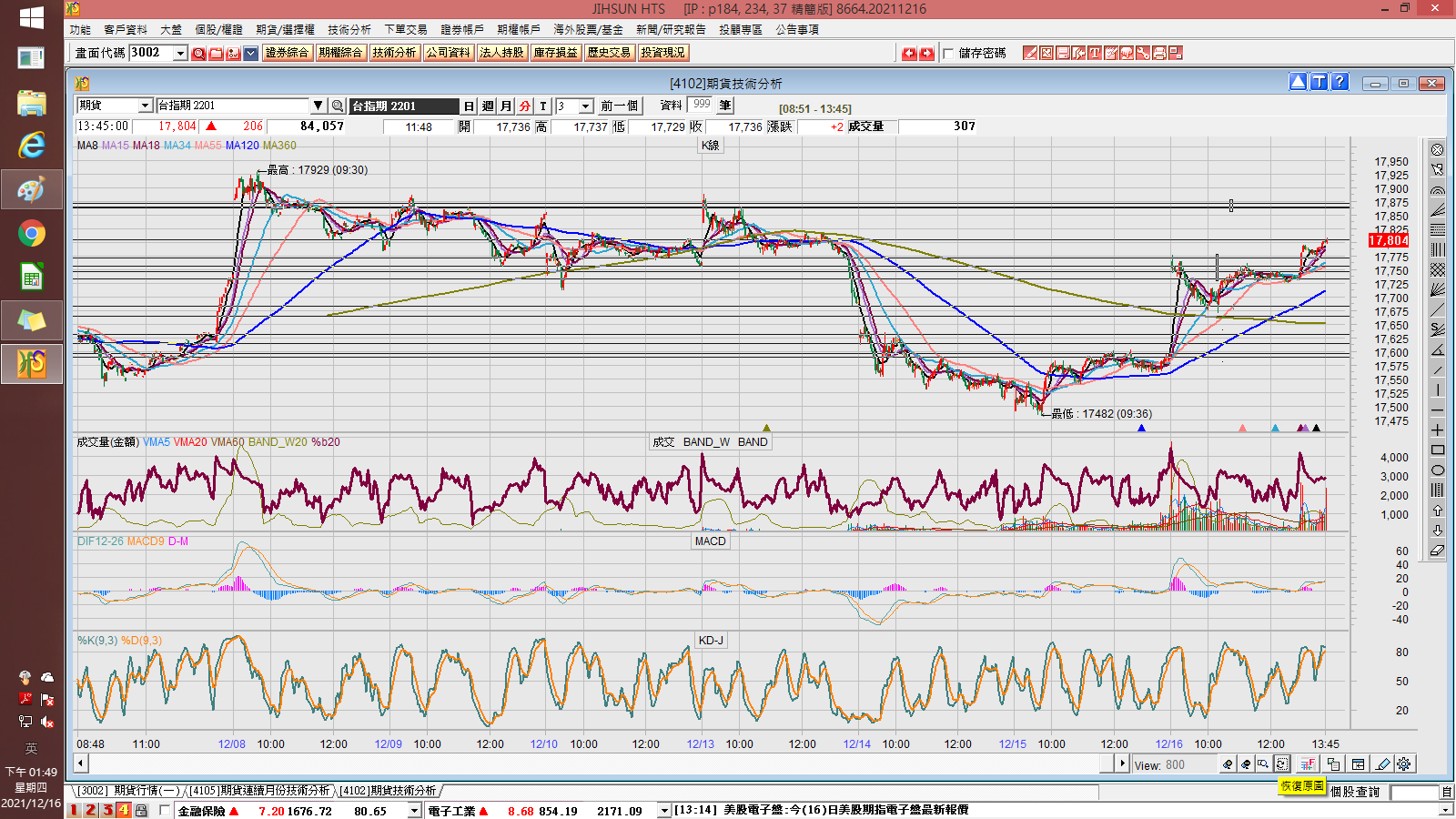Viewport: 1456px width, 819px height.
Task: Switch to daily (日) period
Action: (x=469, y=106)
